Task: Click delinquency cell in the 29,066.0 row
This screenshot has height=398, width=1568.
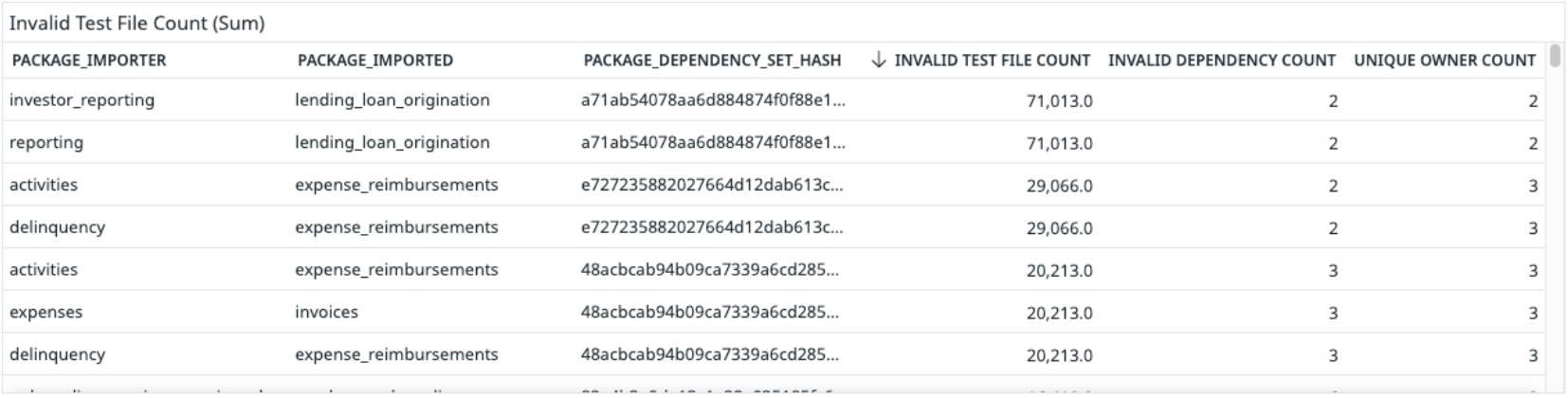Action: coord(57,227)
